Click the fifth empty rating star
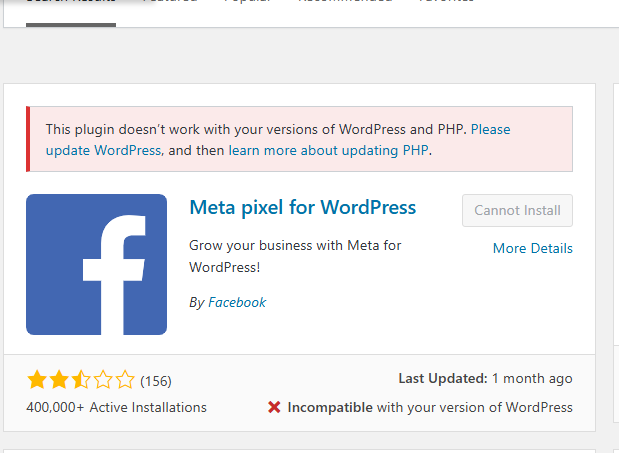 (x=126, y=380)
